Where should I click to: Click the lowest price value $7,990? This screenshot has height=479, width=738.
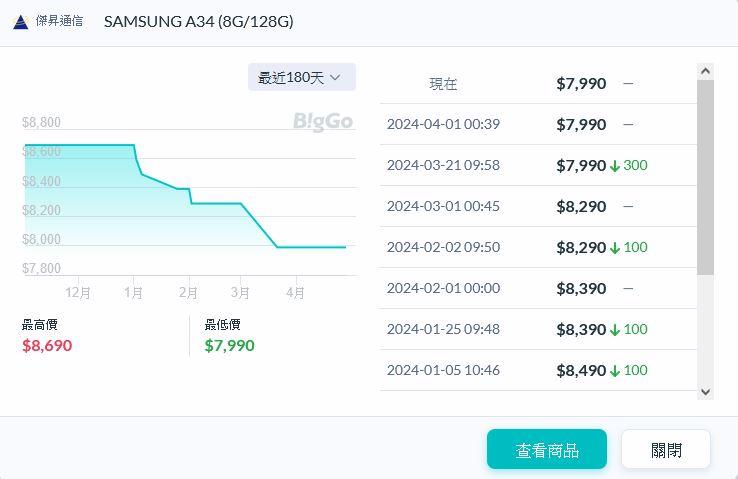(230, 345)
